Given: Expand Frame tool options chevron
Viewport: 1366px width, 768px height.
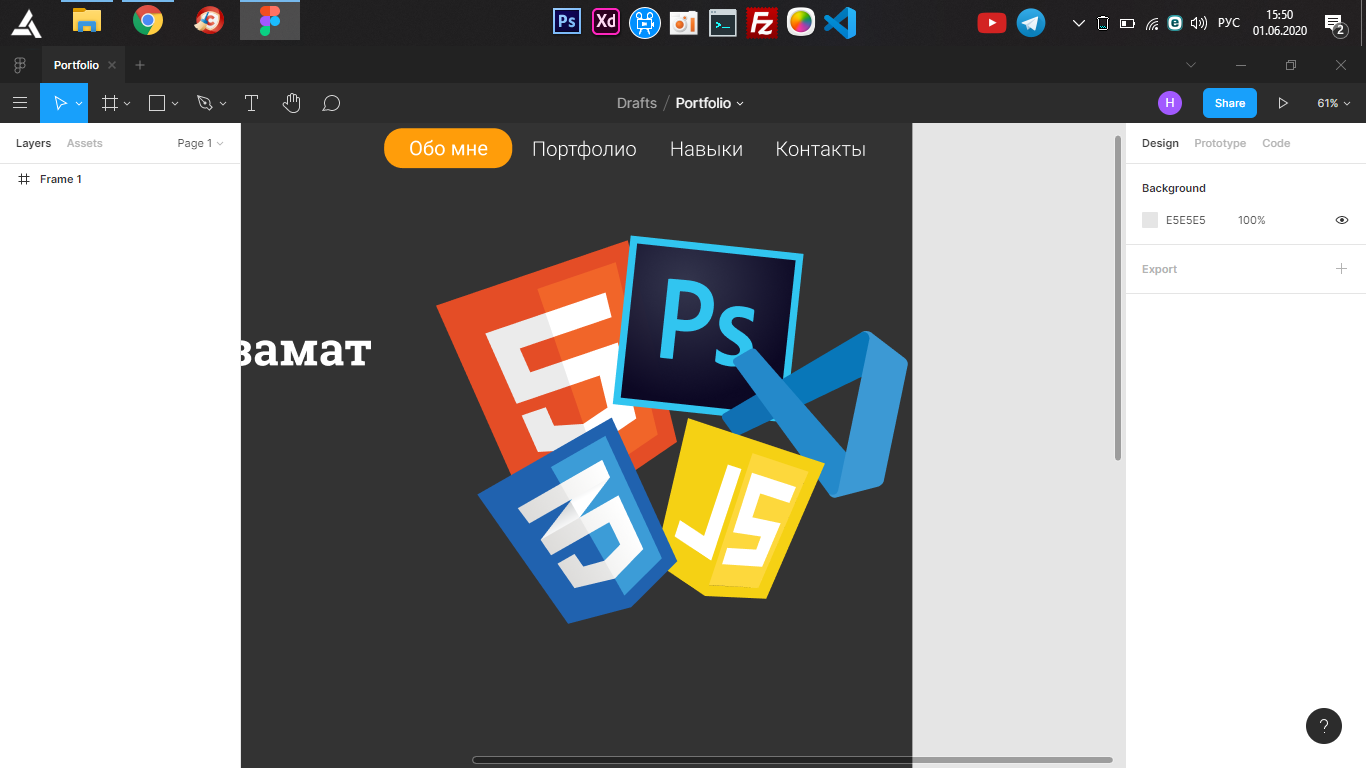Looking at the screenshot, I should click(x=127, y=104).
